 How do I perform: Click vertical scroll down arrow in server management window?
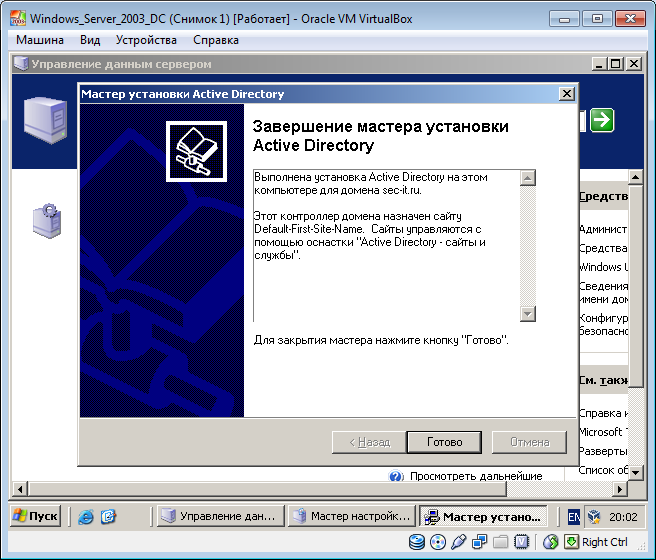tap(636, 473)
